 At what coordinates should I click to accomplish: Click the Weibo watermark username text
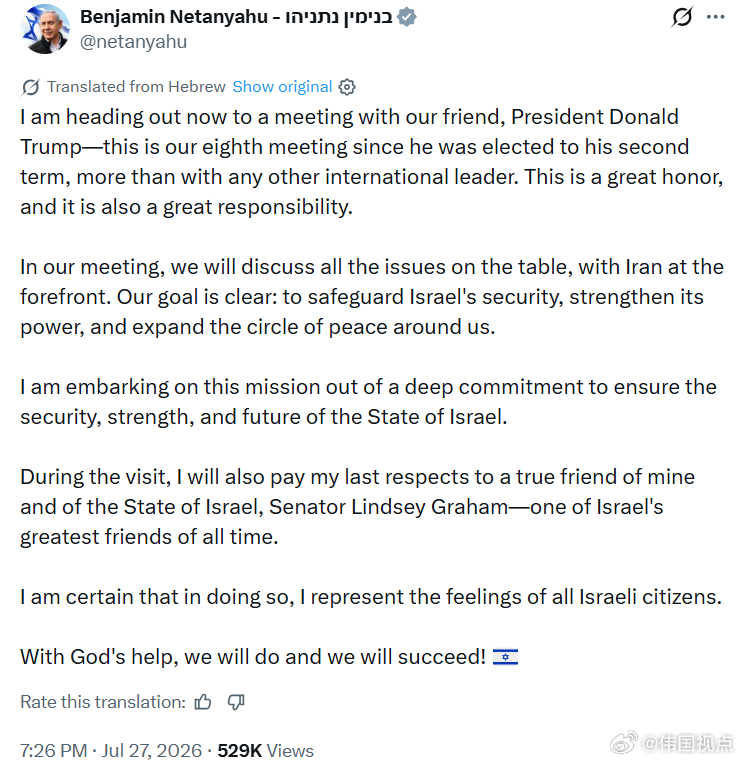point(688,744)
